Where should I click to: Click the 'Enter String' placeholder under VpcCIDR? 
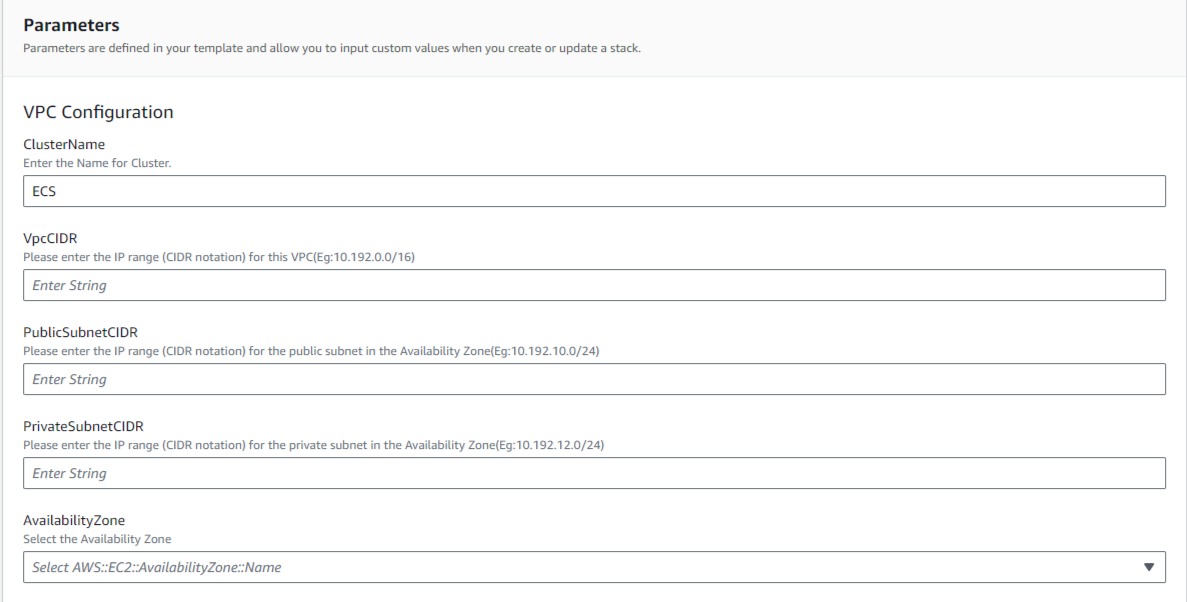(x=70, y=285)
